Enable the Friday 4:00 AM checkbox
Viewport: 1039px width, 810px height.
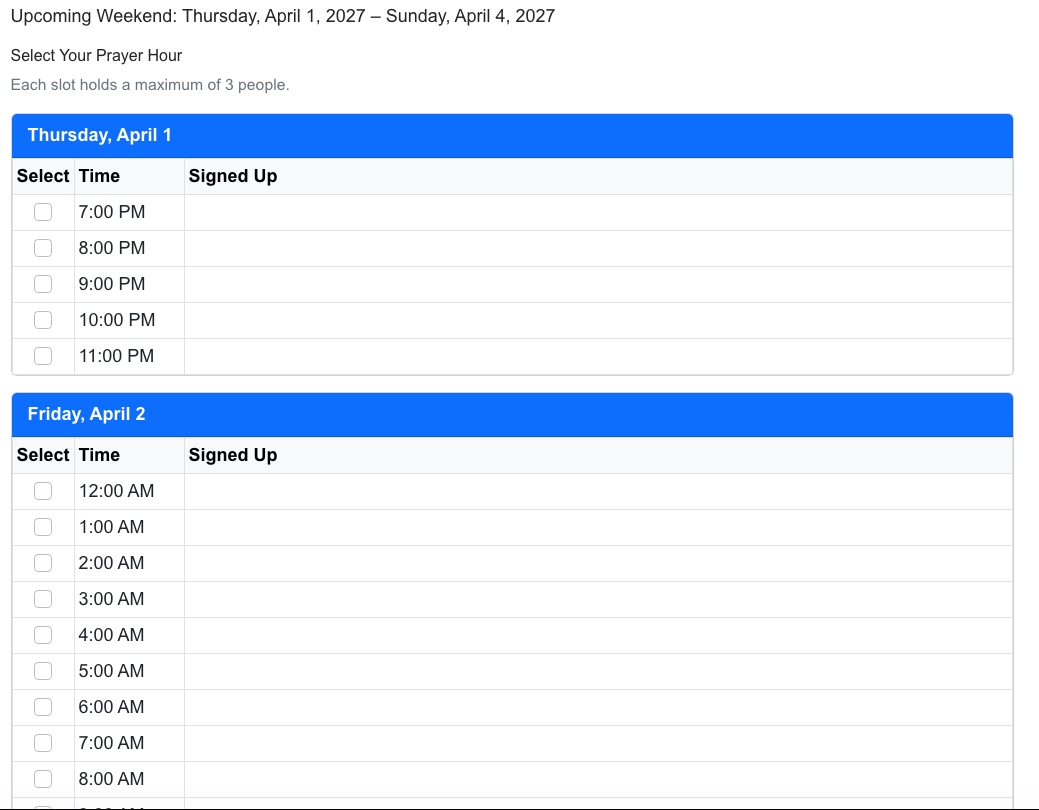pyautogui.click(x=43, y=635)
